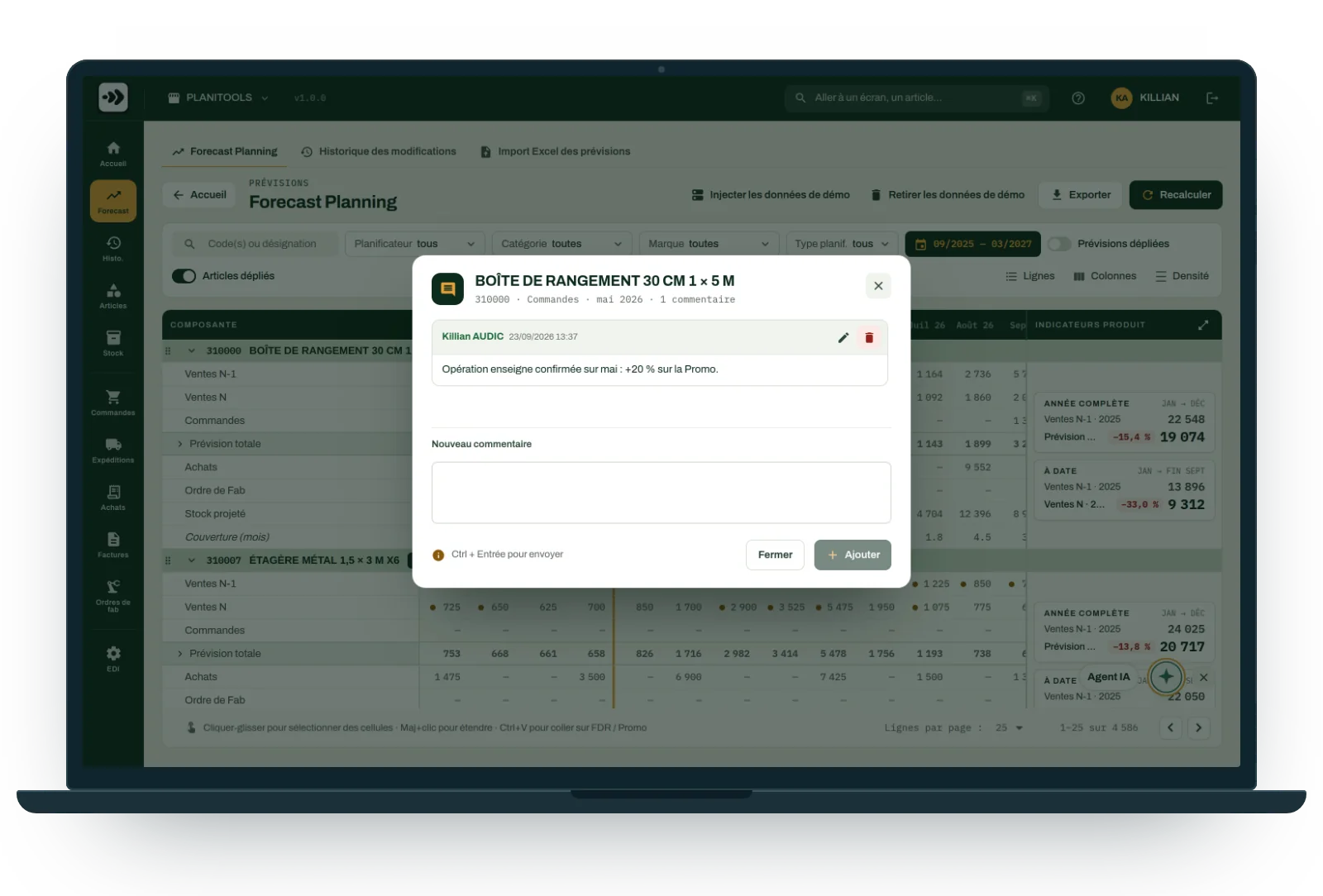Go to next page of results
1323x896 pixels.
pyautogui.click(x=1198, y=727)
